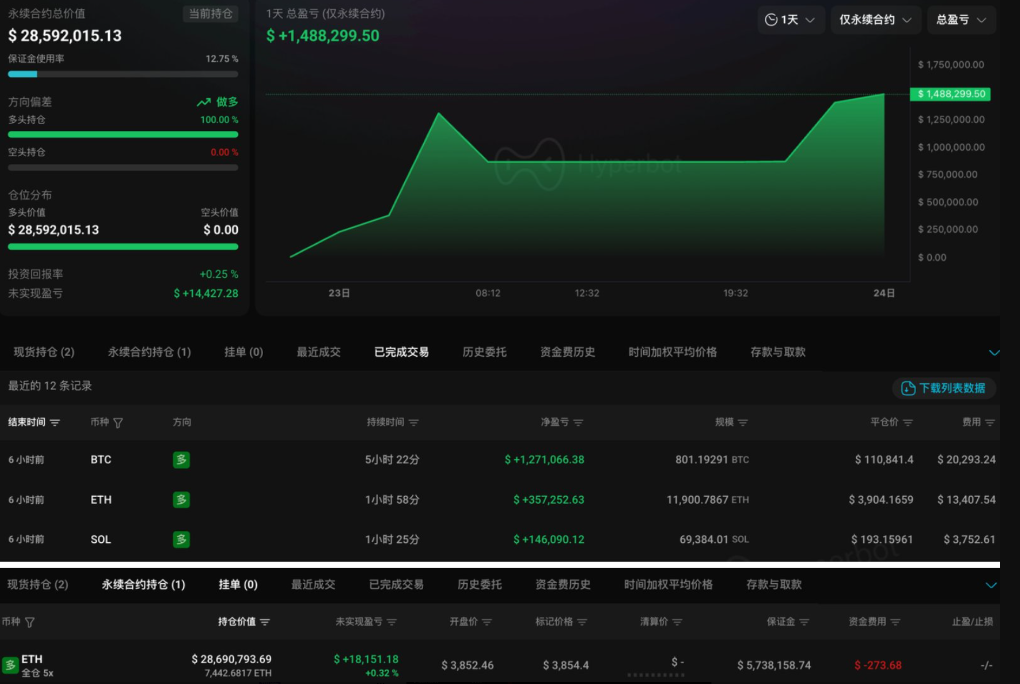
Task: Open the 存款与取款 tab above completed trades
Action: (777, 352)
